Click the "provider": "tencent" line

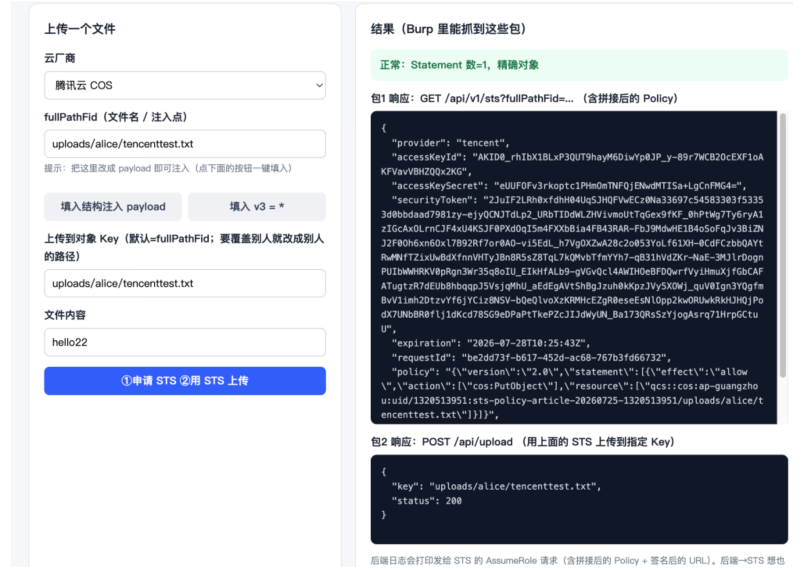coord(451,143)
